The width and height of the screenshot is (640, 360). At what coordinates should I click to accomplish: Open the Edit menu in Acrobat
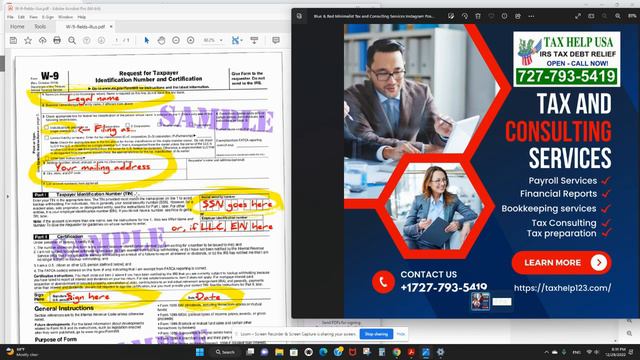21,17
